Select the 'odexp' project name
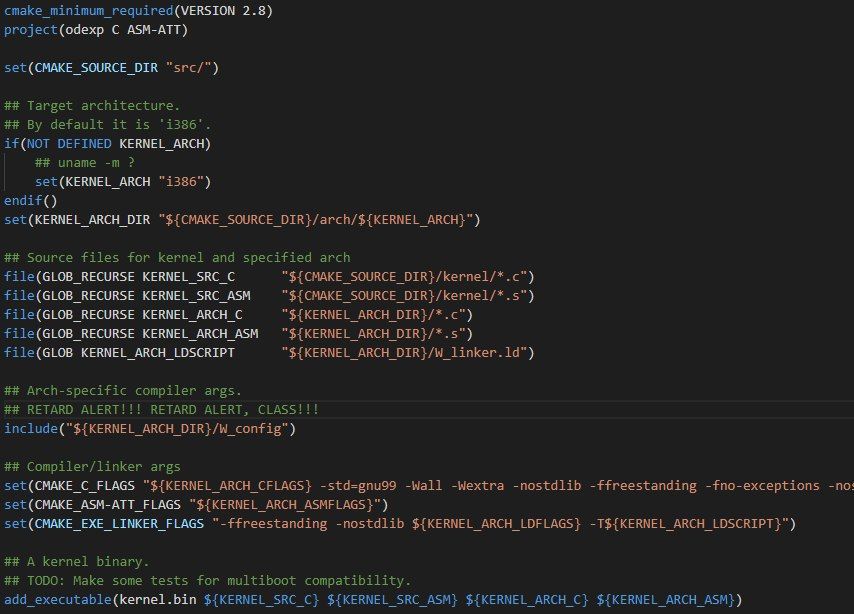Screen dimensions: 854x614 click(84, 30)
